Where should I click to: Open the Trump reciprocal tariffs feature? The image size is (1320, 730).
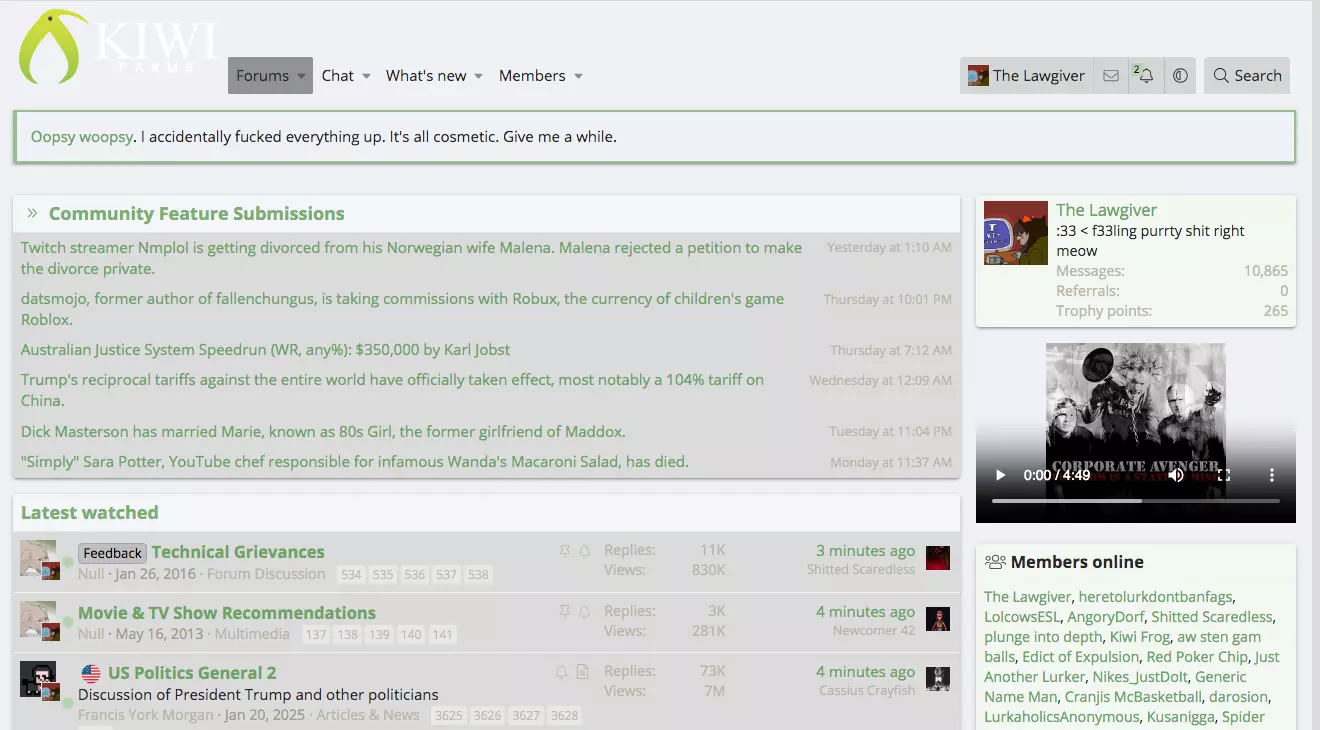point(392,390)
